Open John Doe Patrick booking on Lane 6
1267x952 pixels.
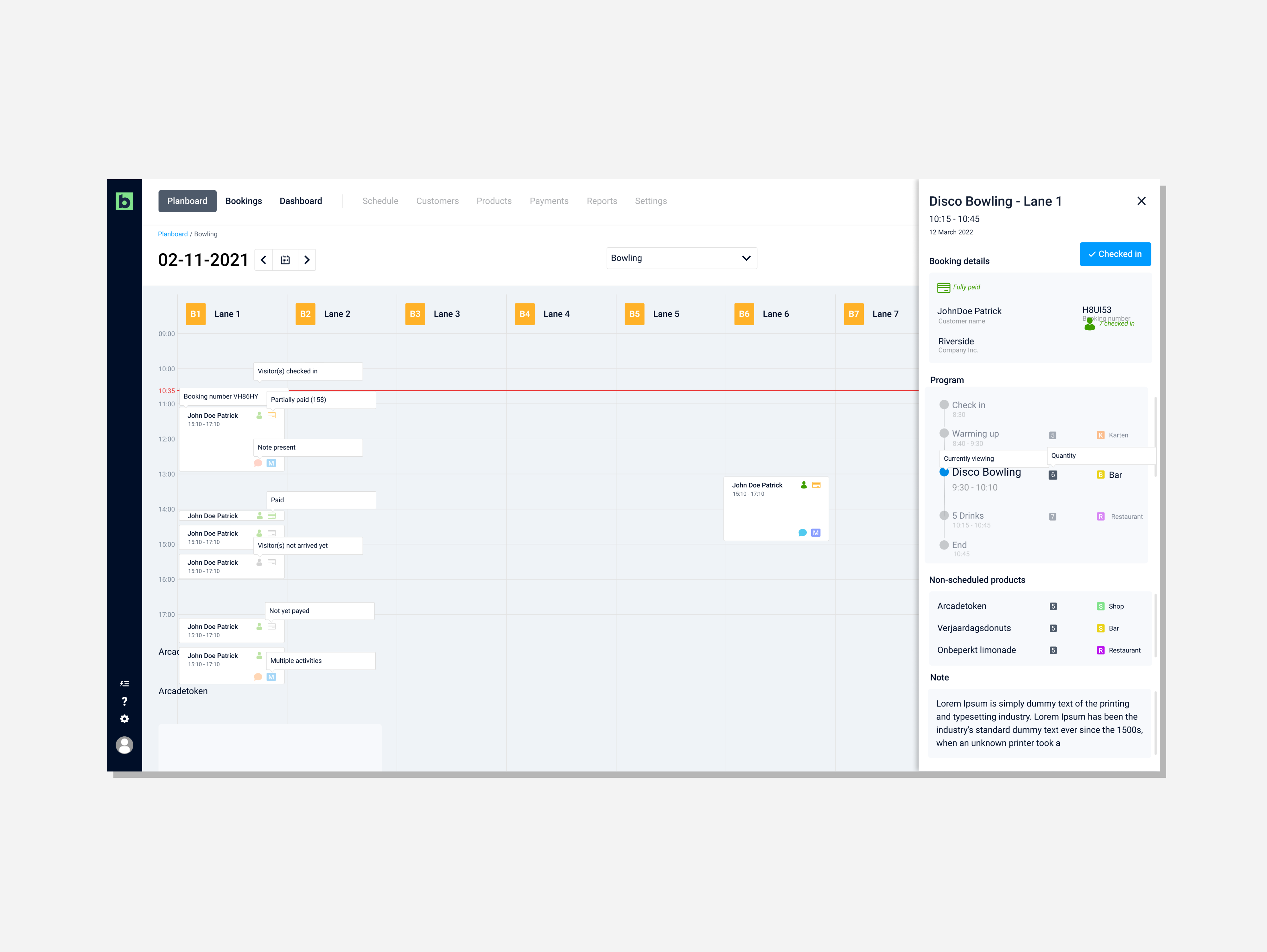[757, 486]
